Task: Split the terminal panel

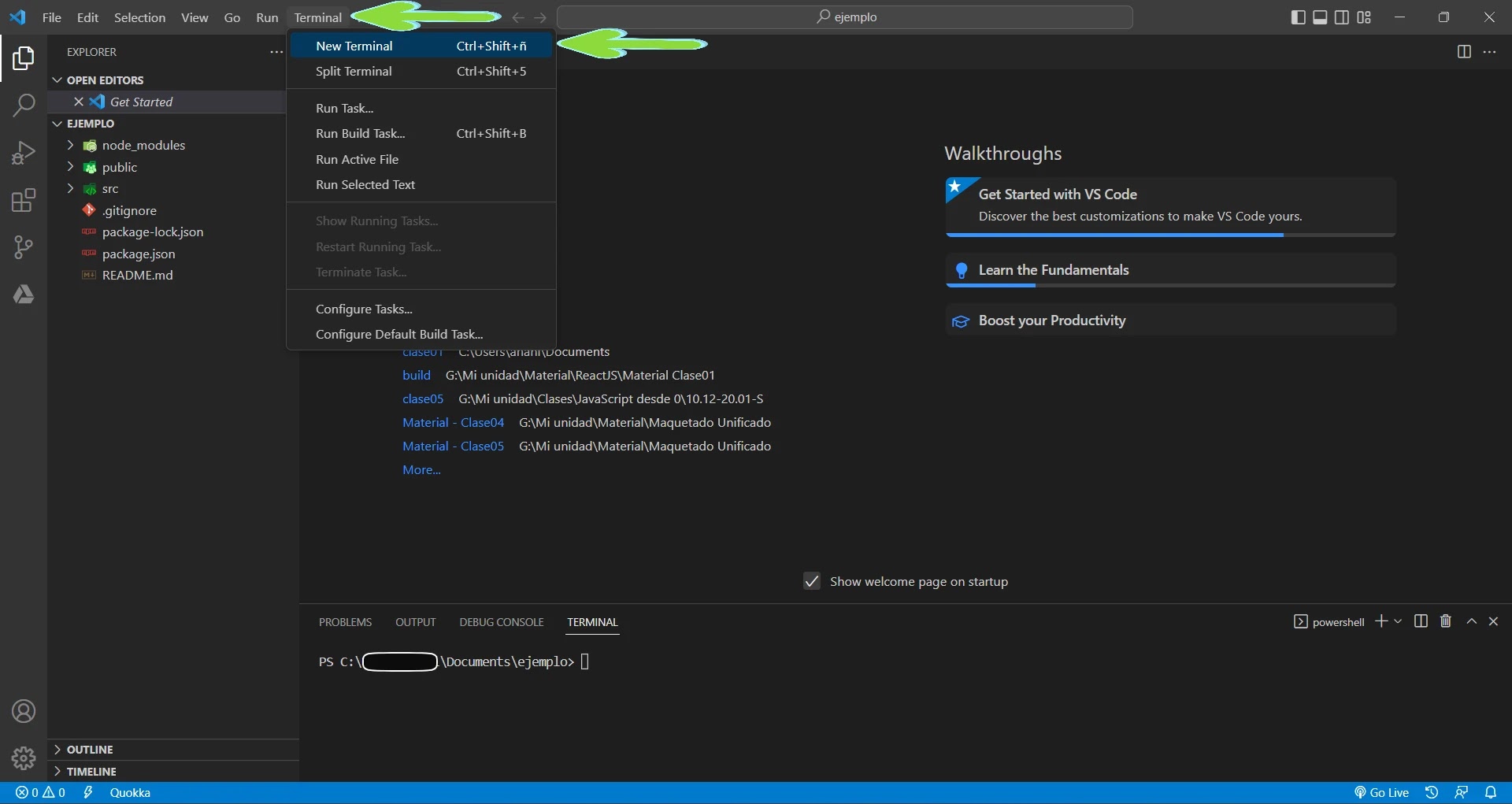Action: click(x=1421, y=621)
